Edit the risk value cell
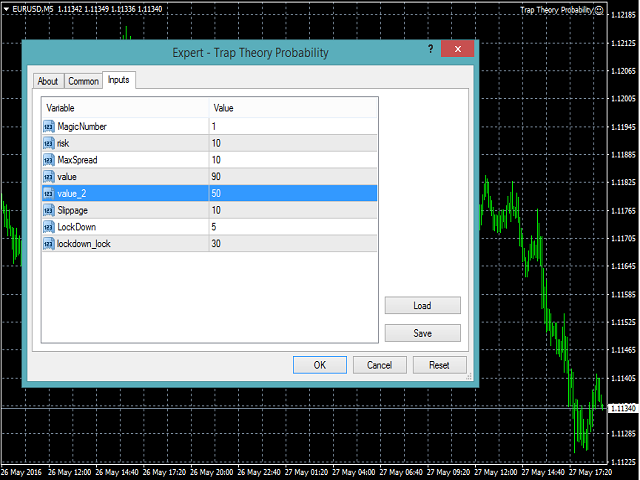Screen dimensions: 640x480 tap(293, 143)
